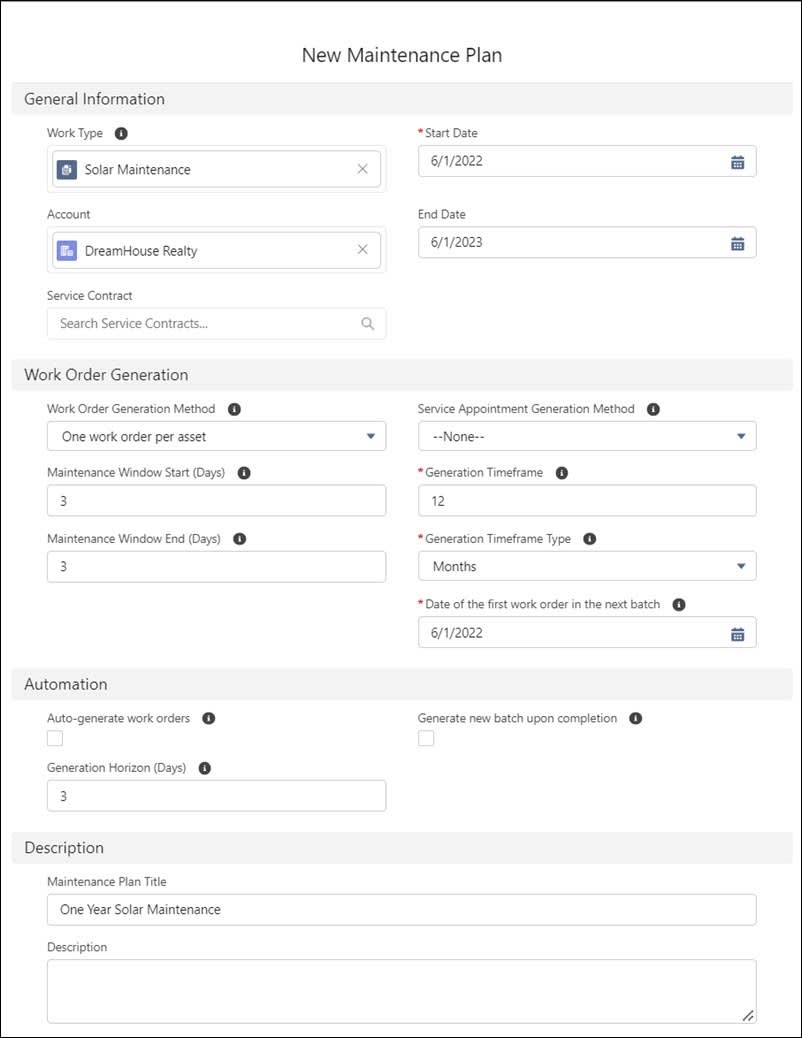
Task: Open the Start Date calendar picker
Action: 737,160
